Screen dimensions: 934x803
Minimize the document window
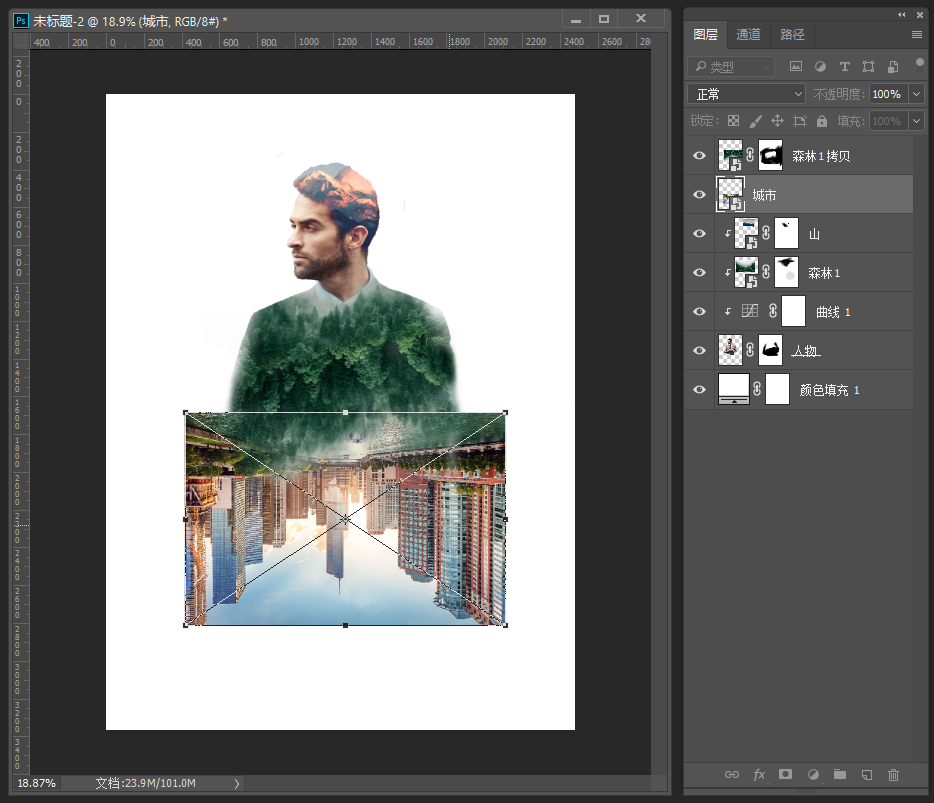pyautogui.click(x=576, y=19)
